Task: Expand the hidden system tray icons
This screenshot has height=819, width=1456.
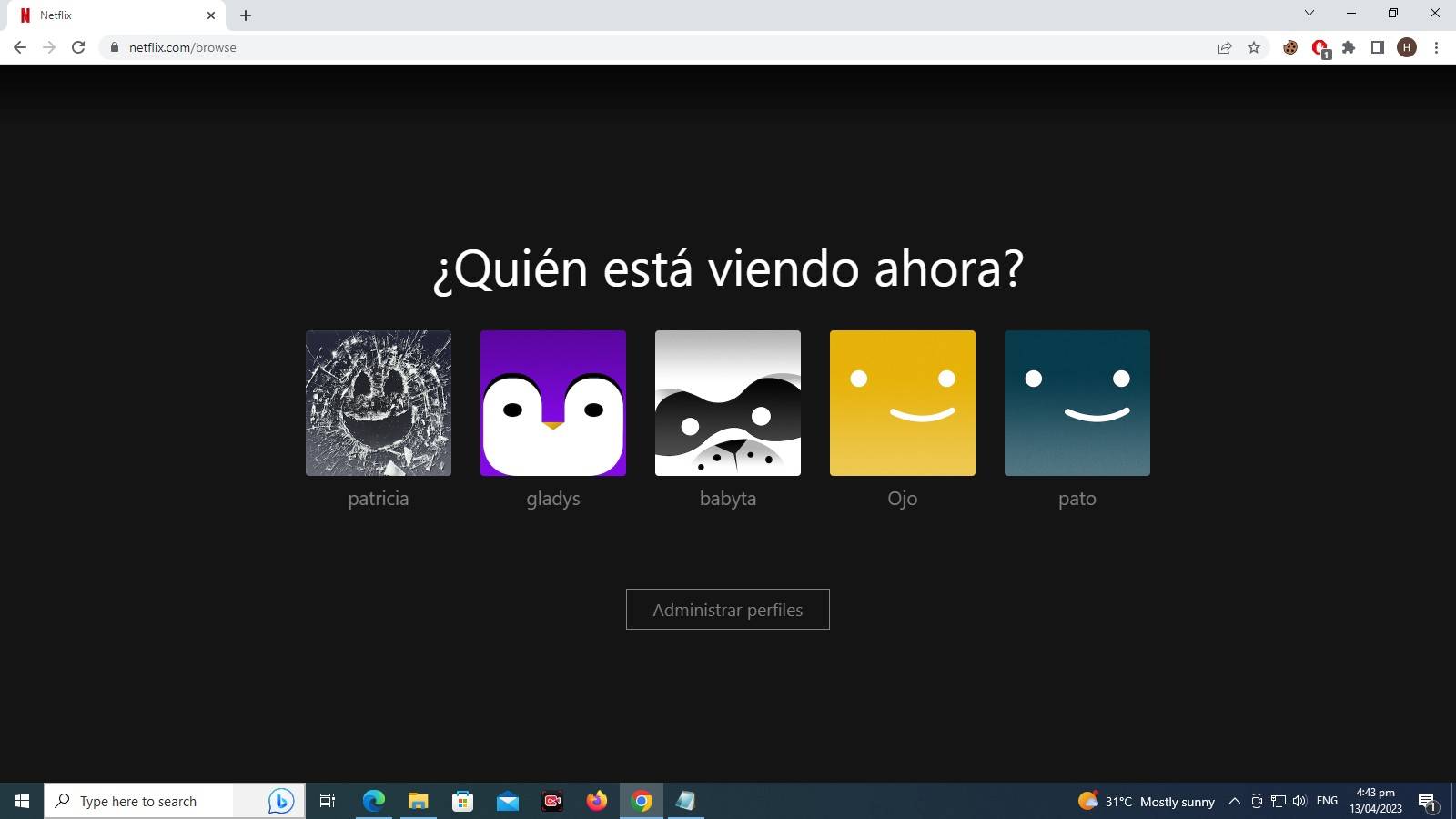Action: click(1235, 801)
